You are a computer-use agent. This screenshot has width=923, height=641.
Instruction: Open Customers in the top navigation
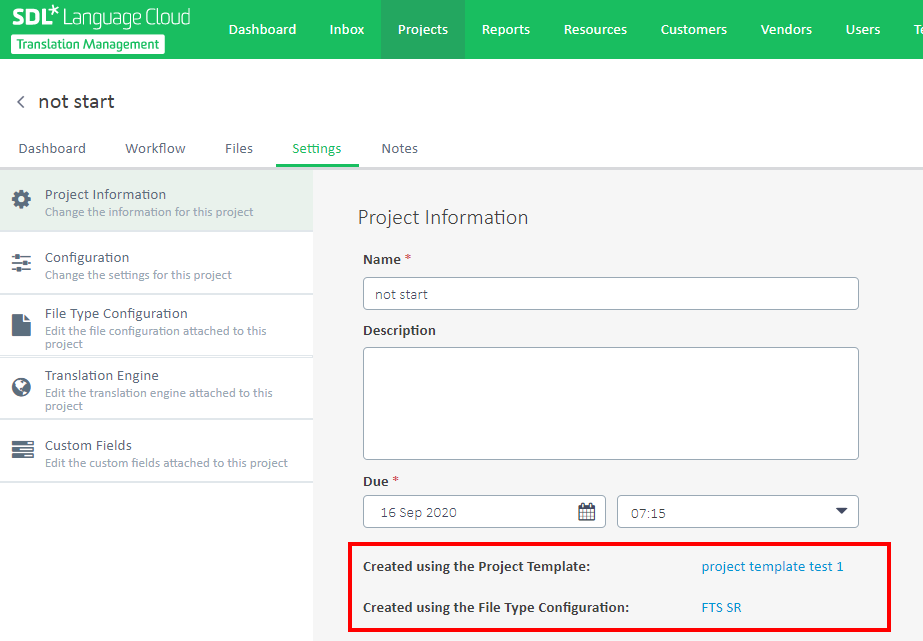pyautogui.click(x=693, y=29)
